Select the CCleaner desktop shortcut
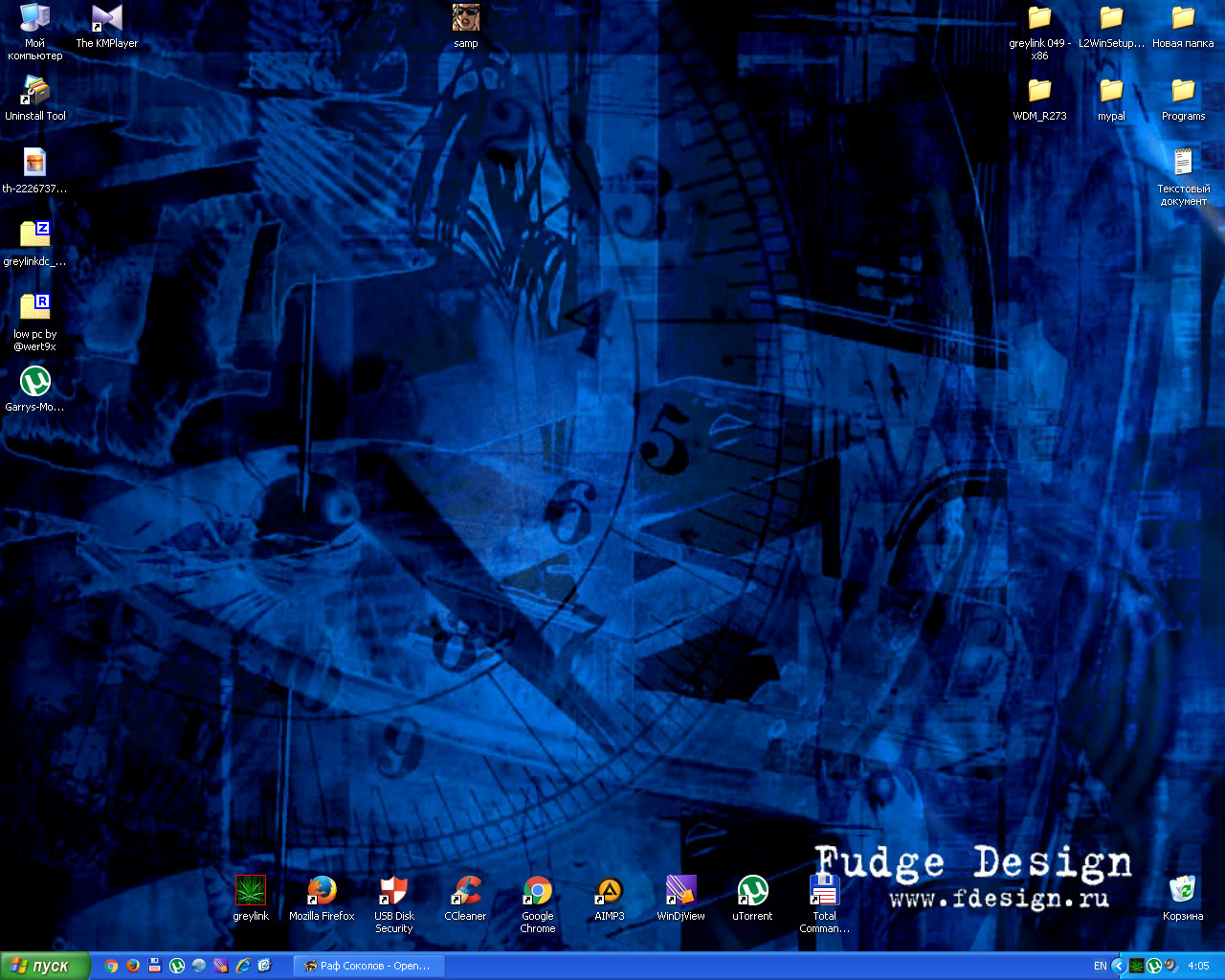This screenshot has height=980, width=1225. 466,899
